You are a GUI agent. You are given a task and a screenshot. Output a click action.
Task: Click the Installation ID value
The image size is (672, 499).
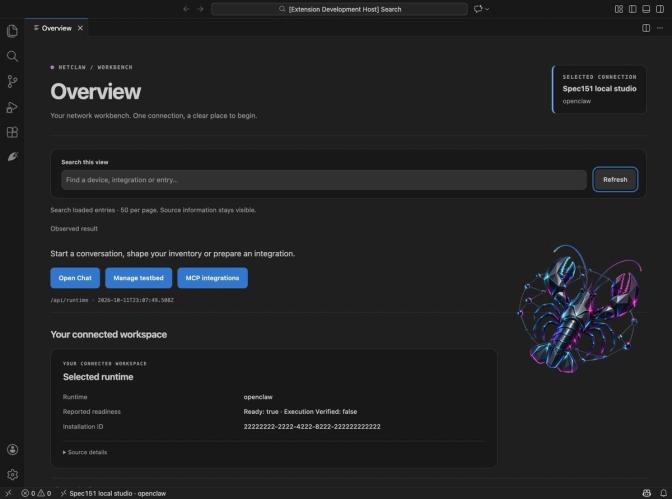pyautogui.click(x=312, y=427)
